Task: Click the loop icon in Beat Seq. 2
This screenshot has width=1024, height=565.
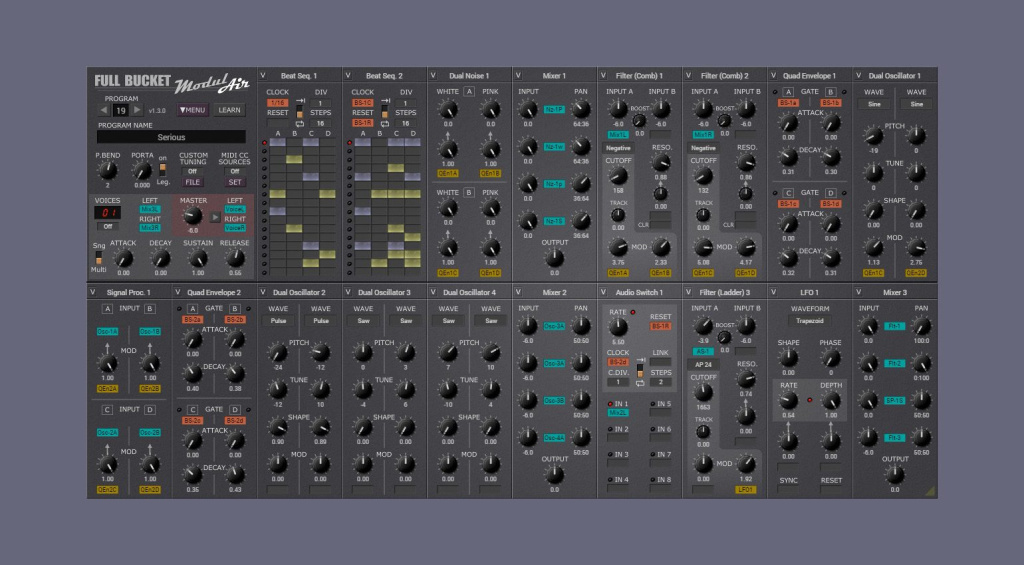Action: (x=385, y=123)
